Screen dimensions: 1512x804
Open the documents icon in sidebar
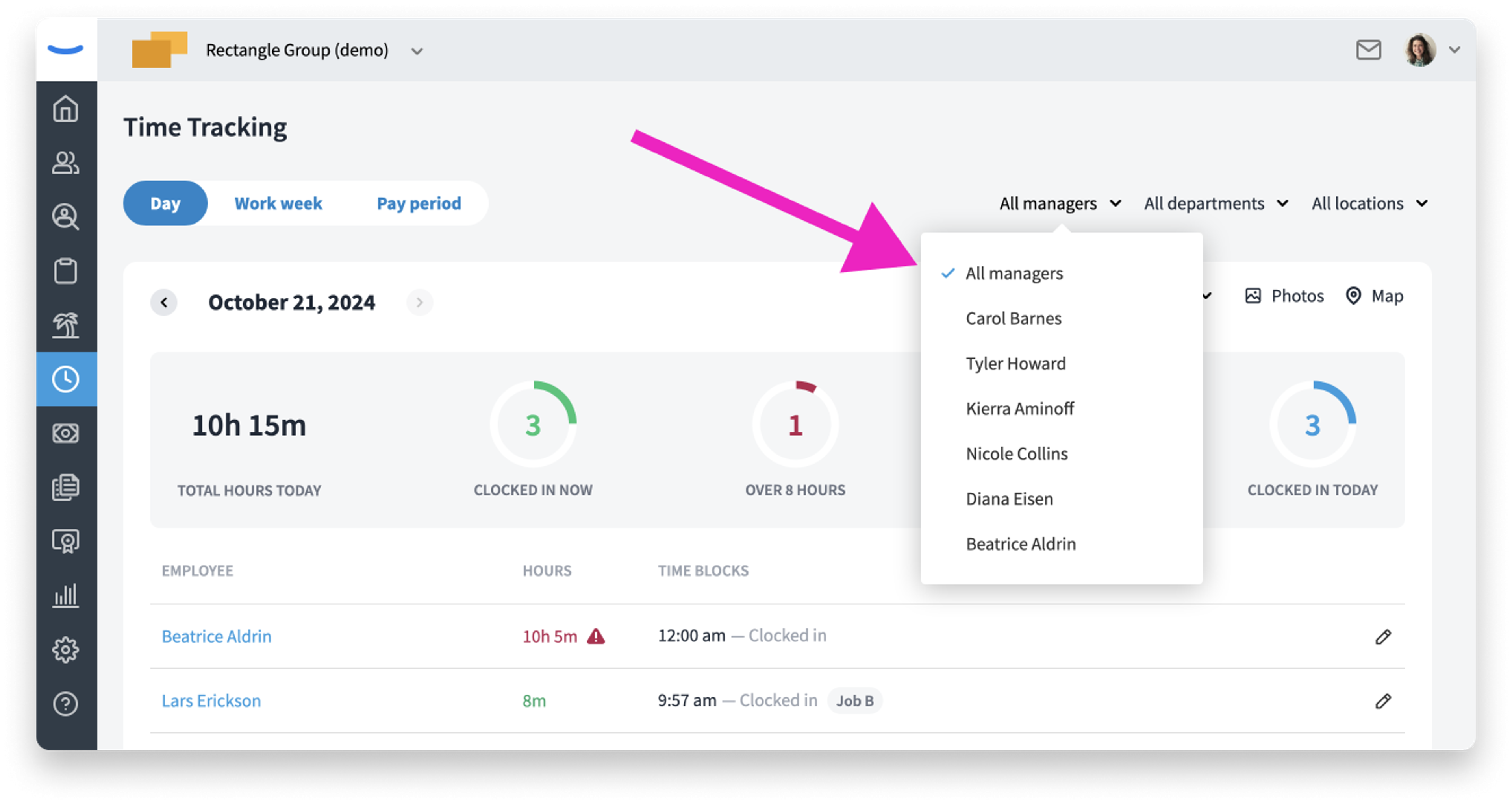click(66, 487)
